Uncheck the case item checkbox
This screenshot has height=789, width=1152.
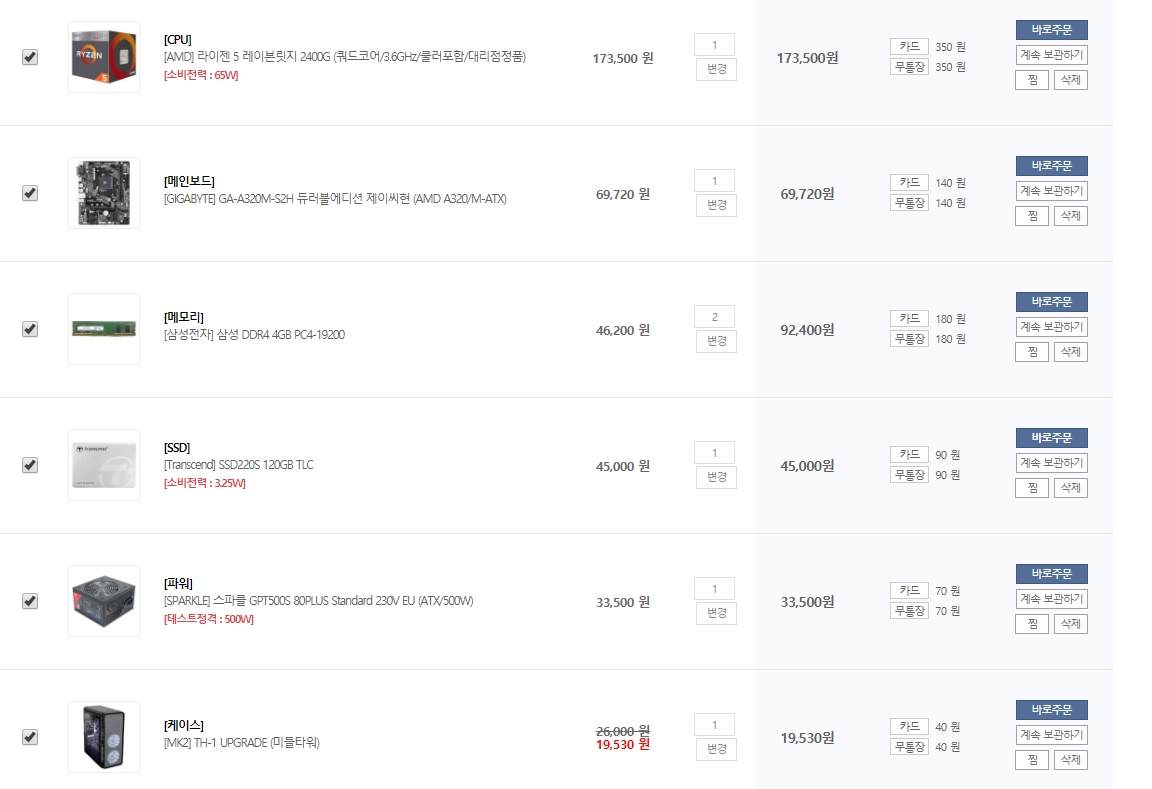pos(30,737)
